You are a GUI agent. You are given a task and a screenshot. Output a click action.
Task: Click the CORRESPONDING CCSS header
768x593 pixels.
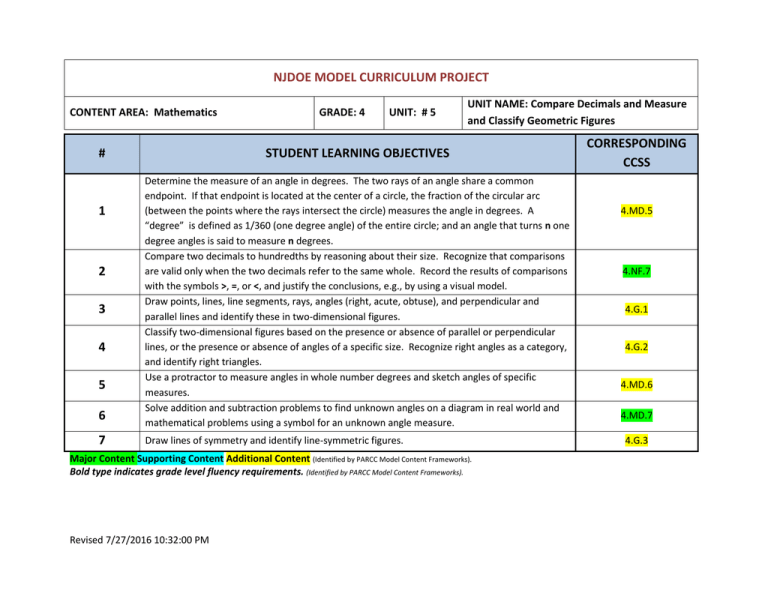click(636, 153)
